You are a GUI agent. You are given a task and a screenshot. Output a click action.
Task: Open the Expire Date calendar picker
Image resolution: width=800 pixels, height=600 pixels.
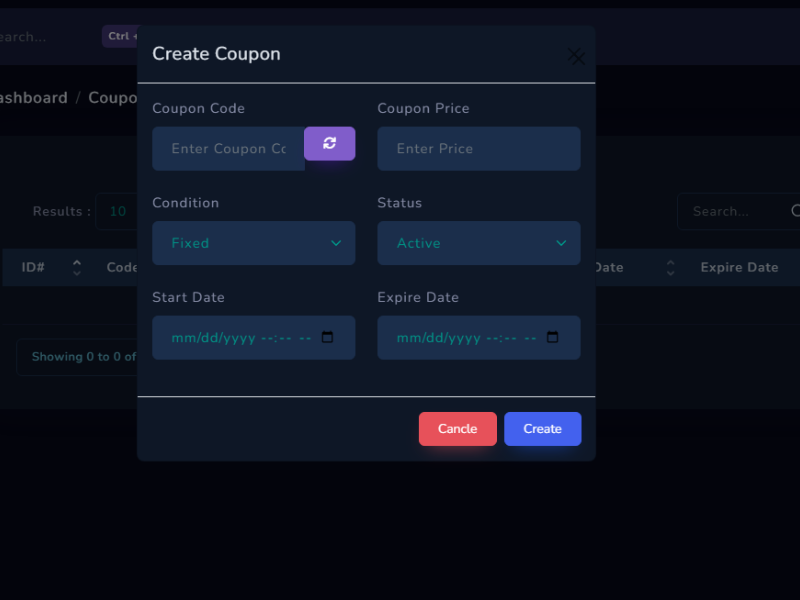pos(552,338)
